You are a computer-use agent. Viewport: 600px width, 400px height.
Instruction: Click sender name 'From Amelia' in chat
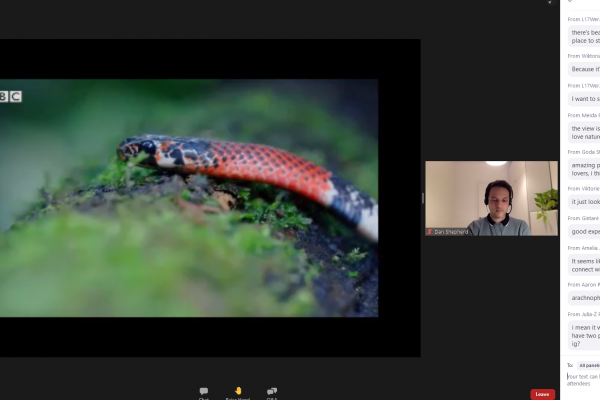(584, 248)
